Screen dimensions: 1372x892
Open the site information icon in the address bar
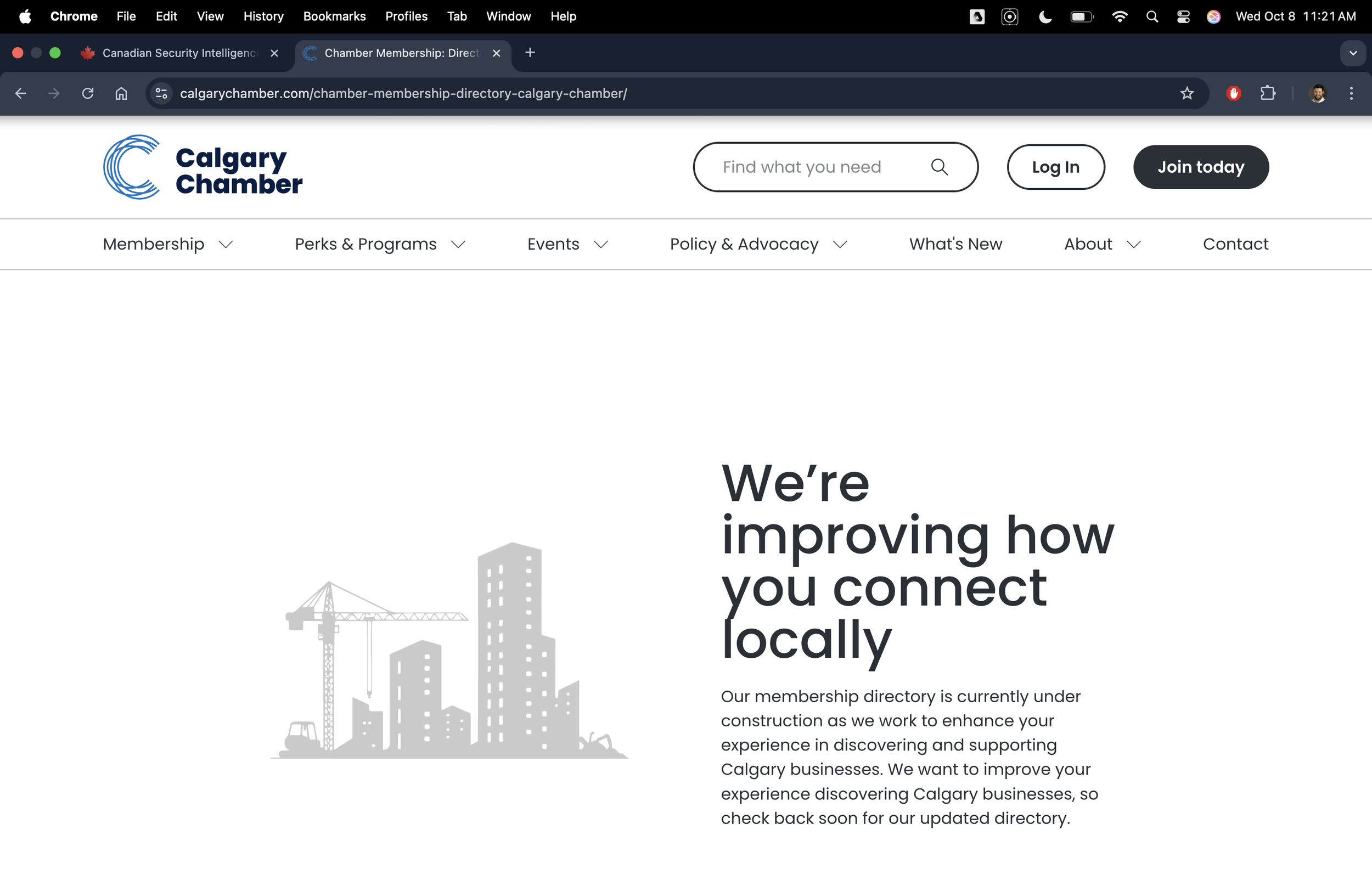(161, 93)
